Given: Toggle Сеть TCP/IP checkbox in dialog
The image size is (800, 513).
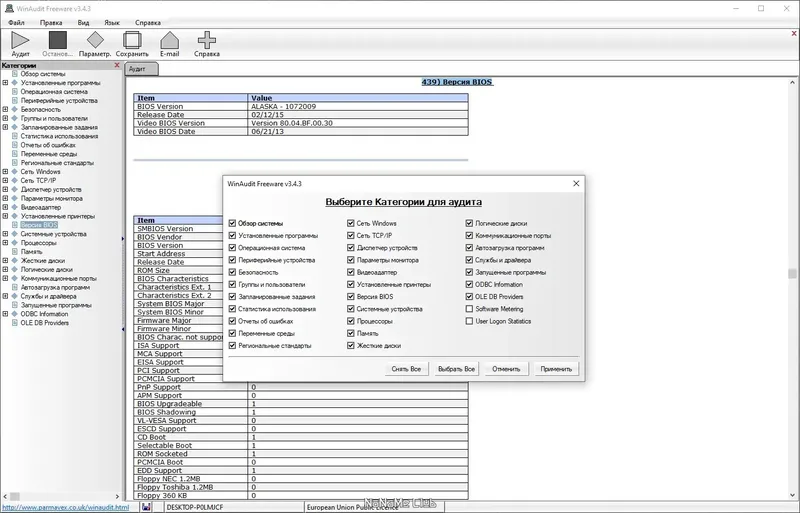Looking at the screenshot, I should click(351, 235).
